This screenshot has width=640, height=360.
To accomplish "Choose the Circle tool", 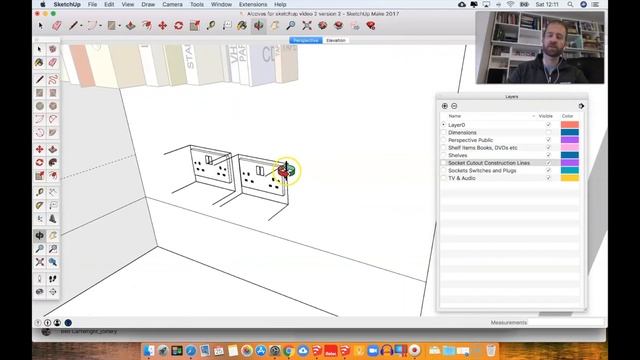I will [40, 106].
